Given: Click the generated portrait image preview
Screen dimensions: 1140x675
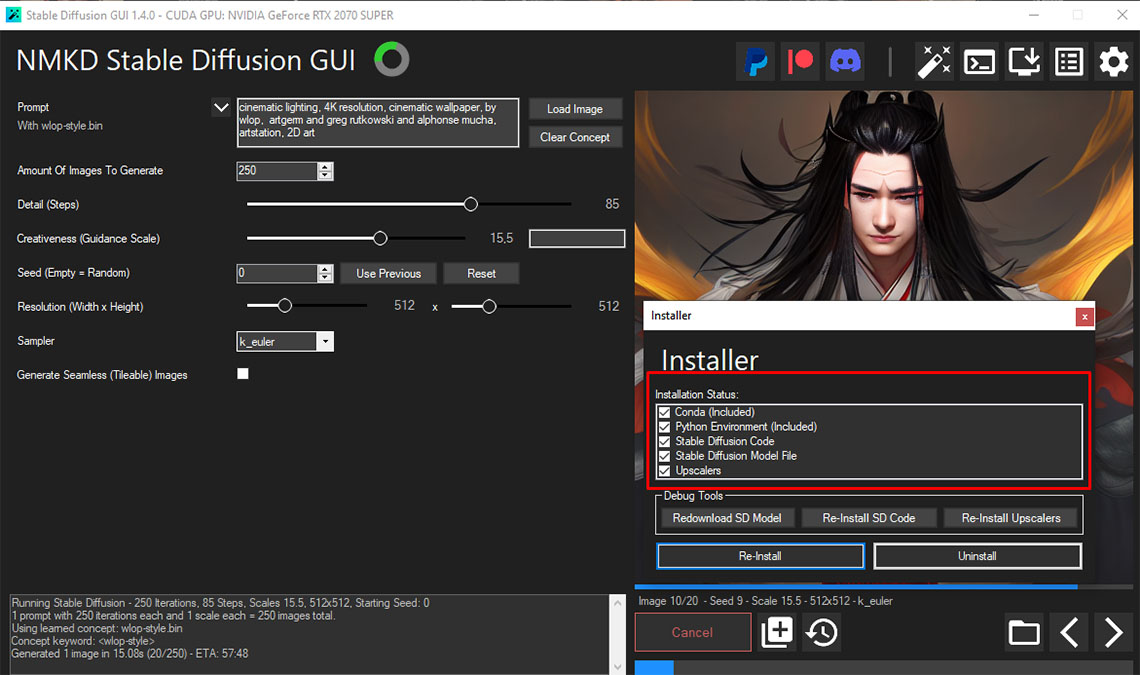Looking at the screenshot, I should (883, 195).
